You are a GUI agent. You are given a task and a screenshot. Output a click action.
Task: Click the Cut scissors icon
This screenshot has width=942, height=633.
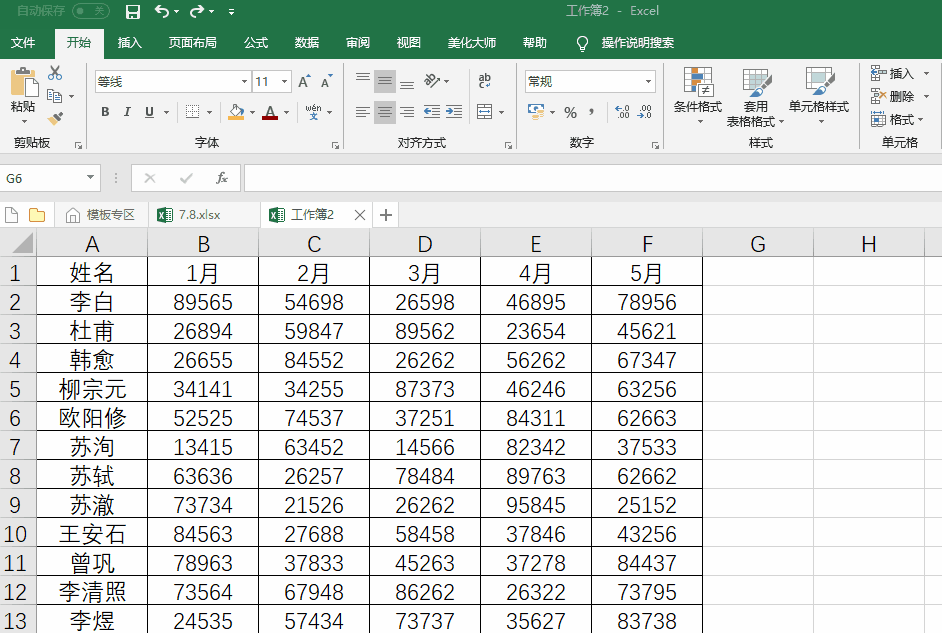pos(55,73)
